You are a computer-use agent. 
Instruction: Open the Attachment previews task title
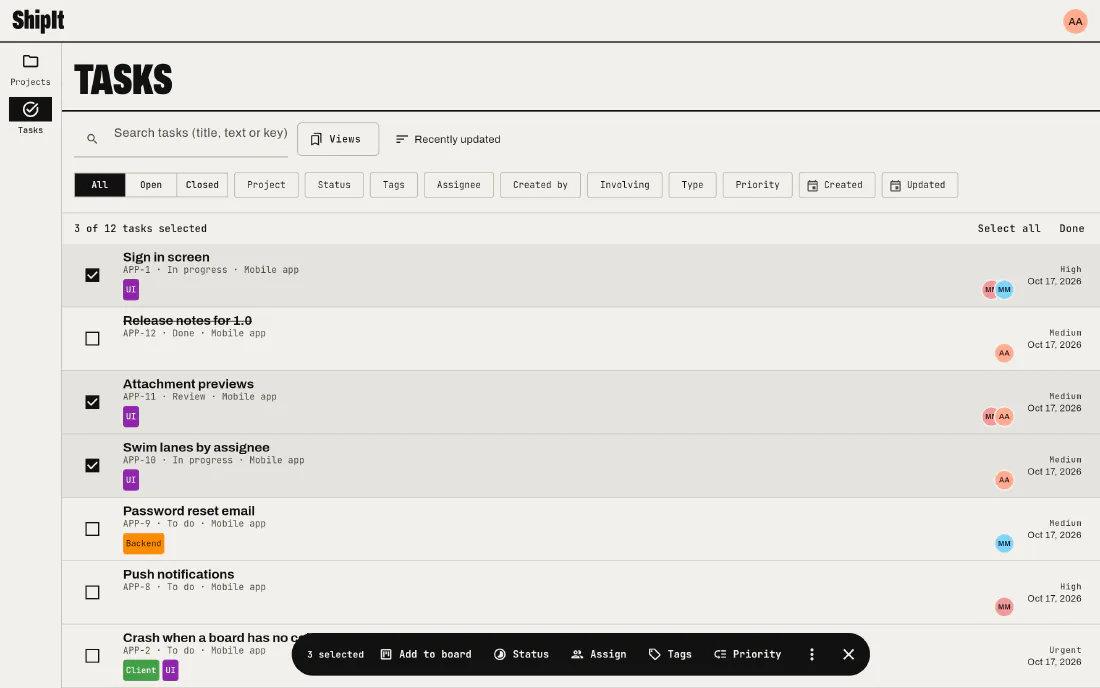(188, 384)
